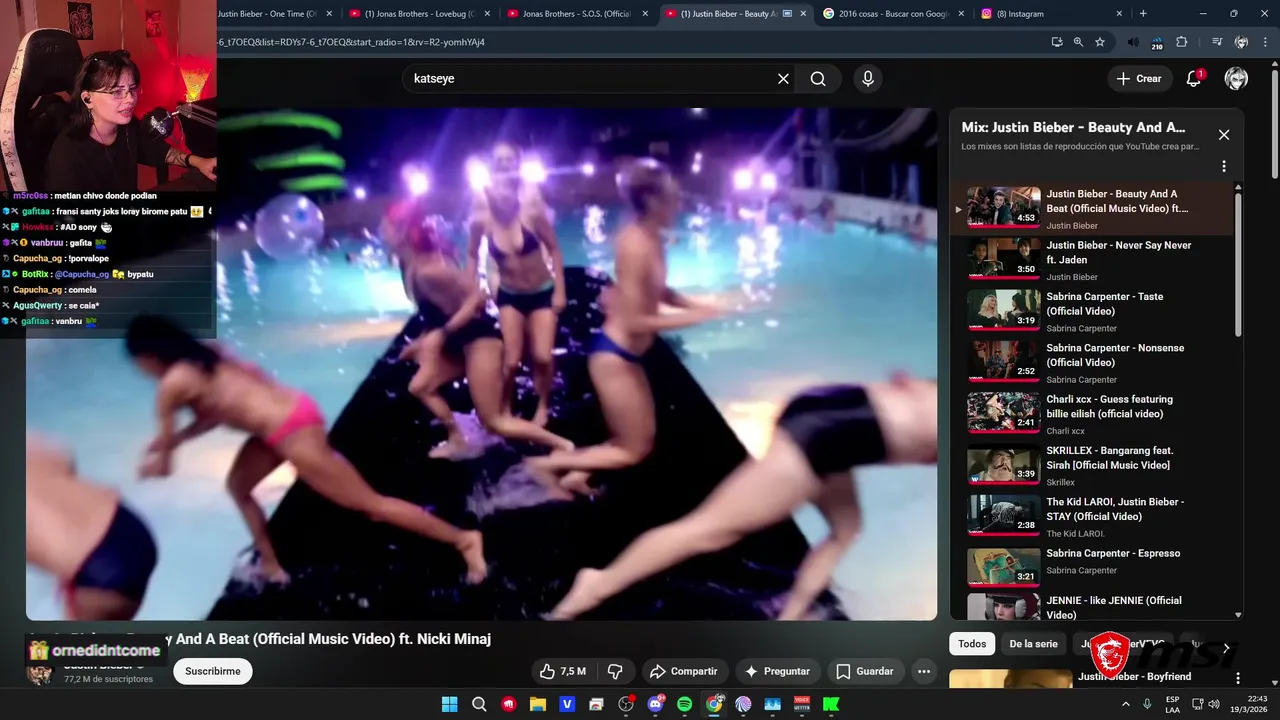Play JENNIE - like JENNIE from the mix

coord(1092,606)
